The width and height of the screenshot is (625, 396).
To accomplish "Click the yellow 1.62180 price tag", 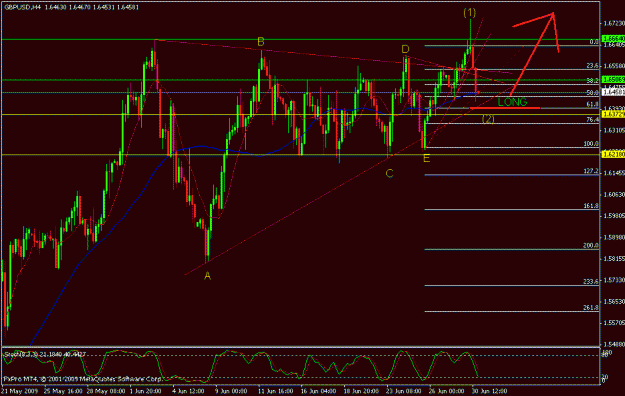I will 613,154.
